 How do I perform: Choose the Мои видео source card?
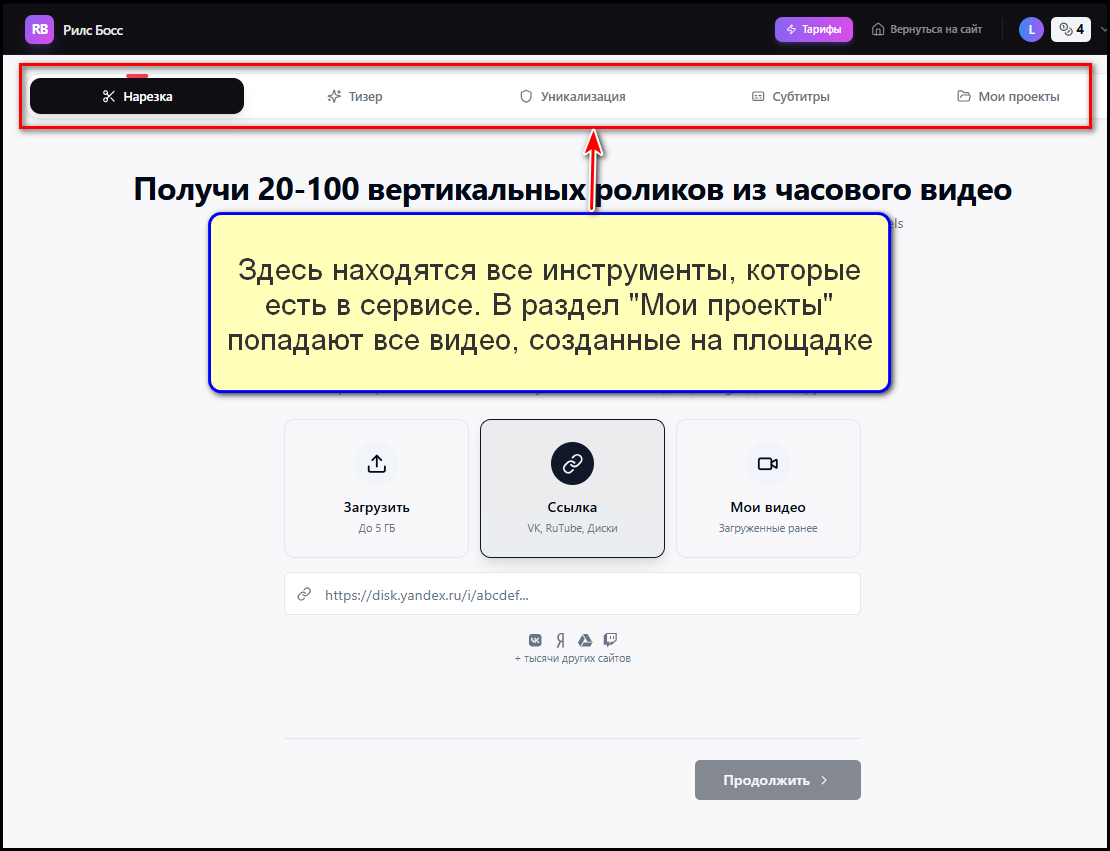(x=768, y=488)
